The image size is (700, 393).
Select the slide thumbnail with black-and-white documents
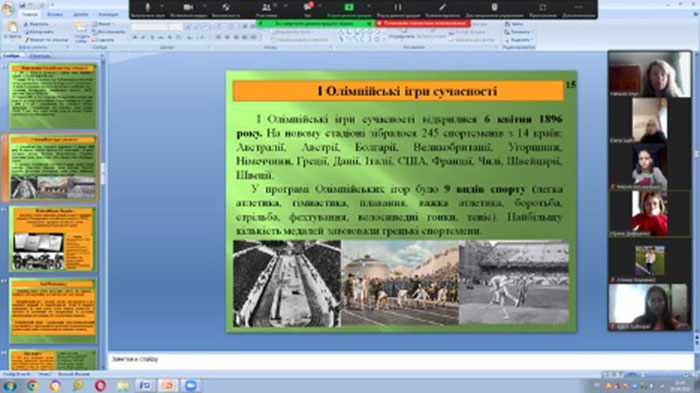(53, 239)
